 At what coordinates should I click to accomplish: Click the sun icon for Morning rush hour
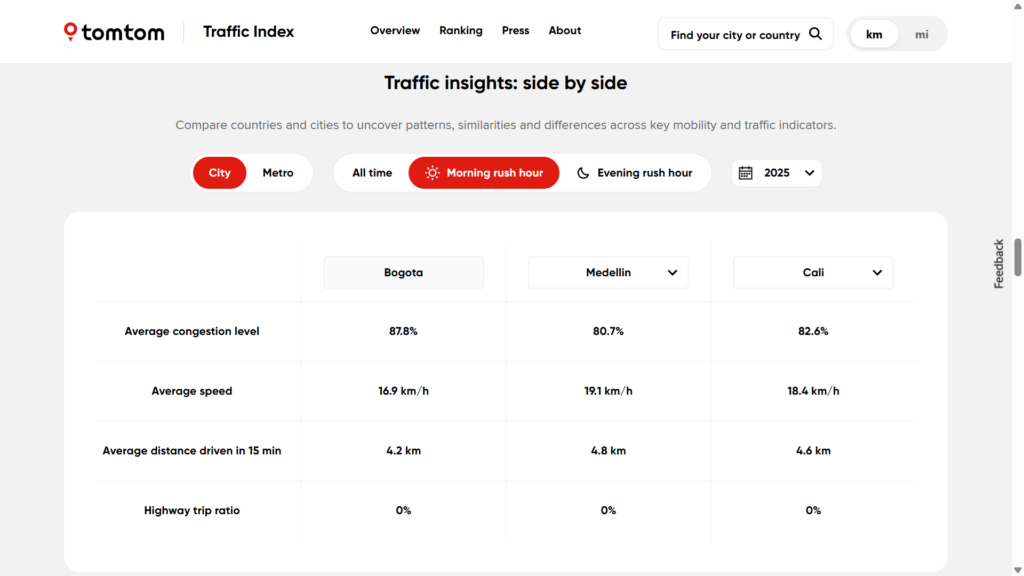click(x=432, y=173)
